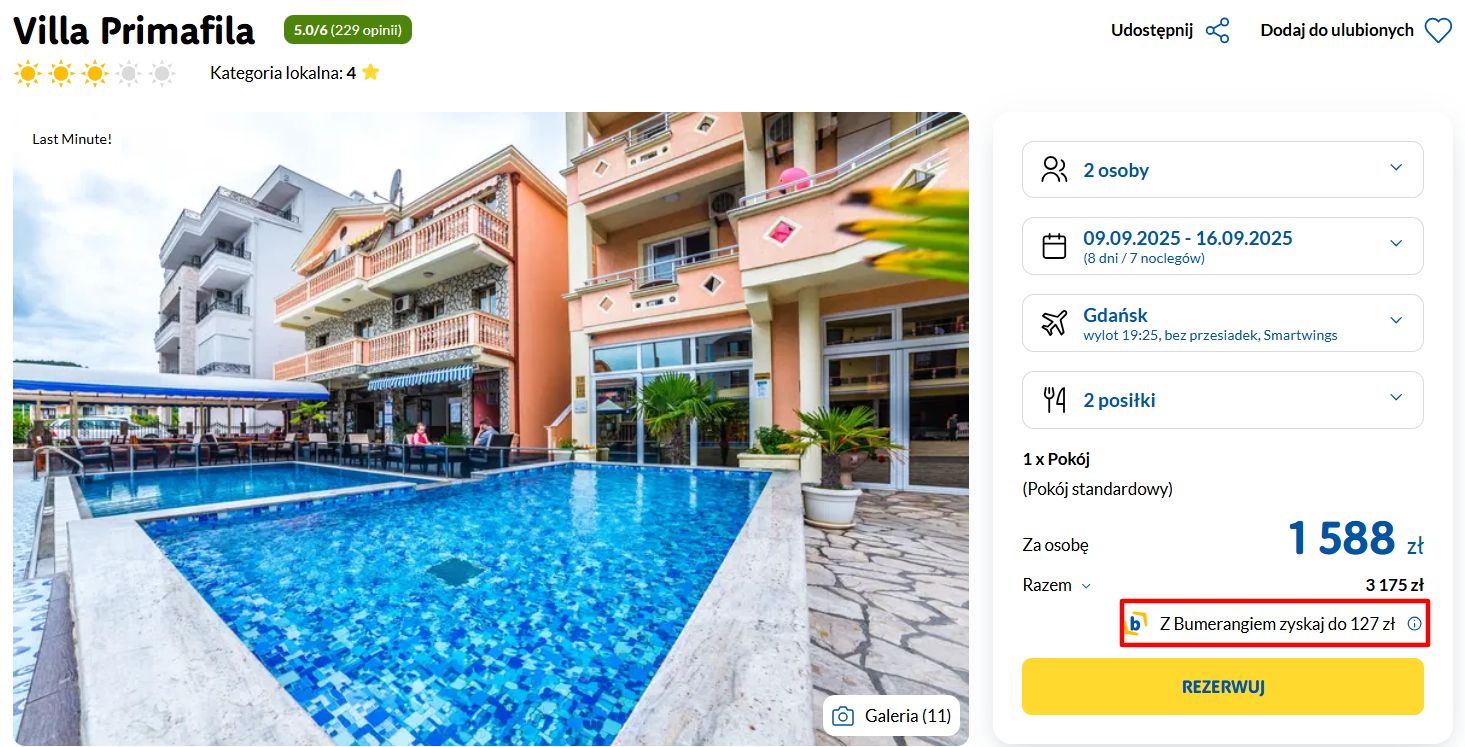The width and height of the screenshot is (1465, 747).
Task: Click the main hotel pool photo
Action: coord(491,428)
